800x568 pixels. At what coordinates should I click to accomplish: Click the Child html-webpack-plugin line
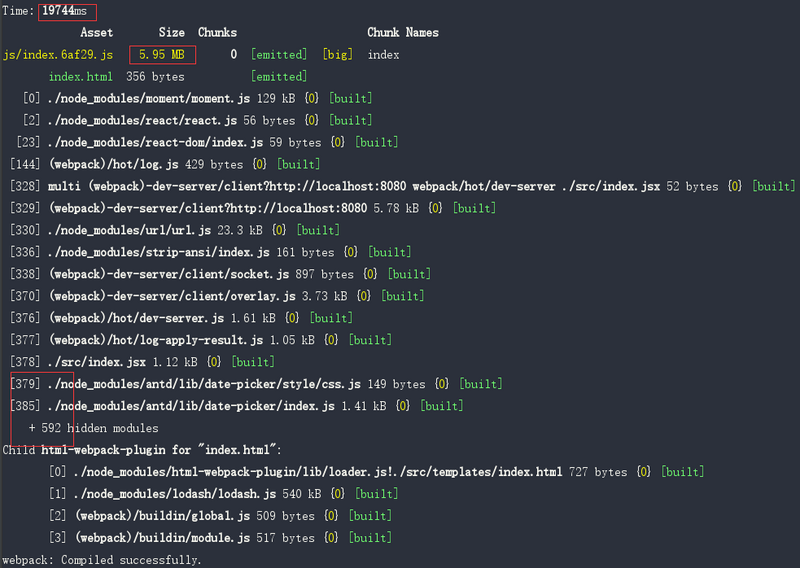pyautogui.click(x=142, y=450)
